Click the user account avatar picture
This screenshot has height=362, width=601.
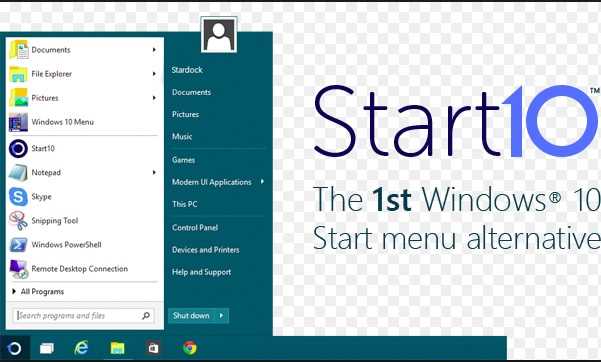tap(219, 35)
